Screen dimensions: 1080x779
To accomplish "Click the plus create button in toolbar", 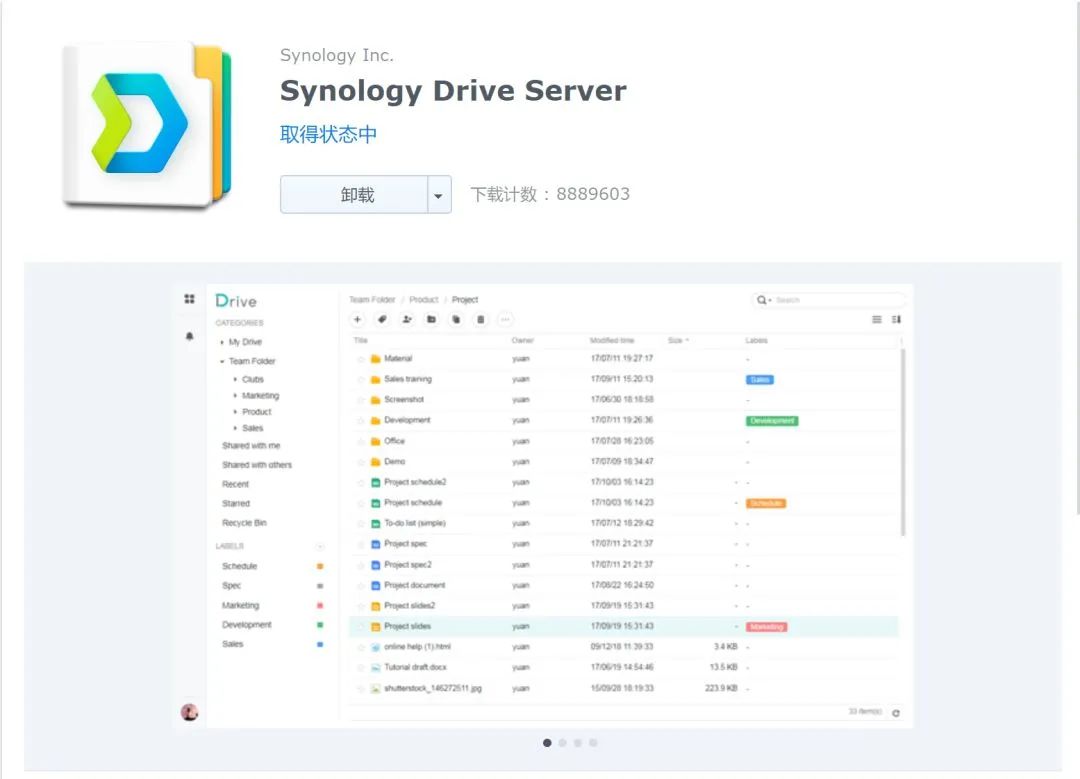I will [x=357, y=320].
